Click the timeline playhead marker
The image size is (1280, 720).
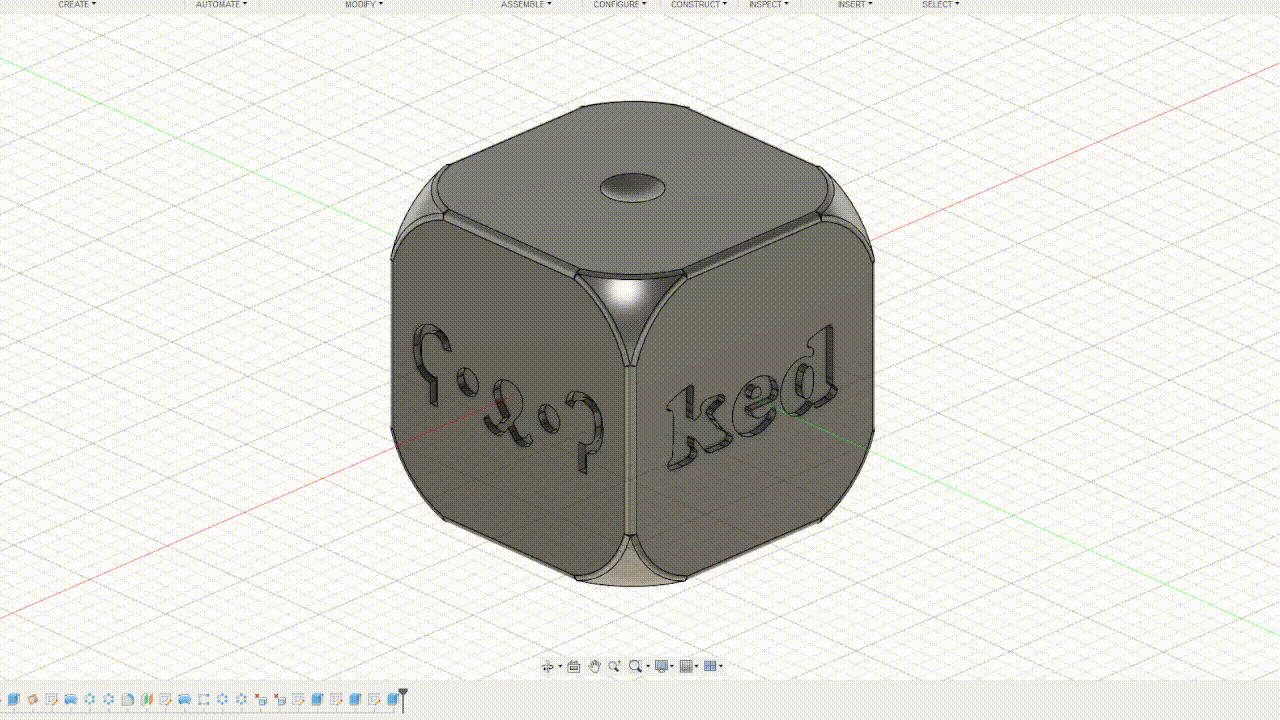[x=402, y=697]
